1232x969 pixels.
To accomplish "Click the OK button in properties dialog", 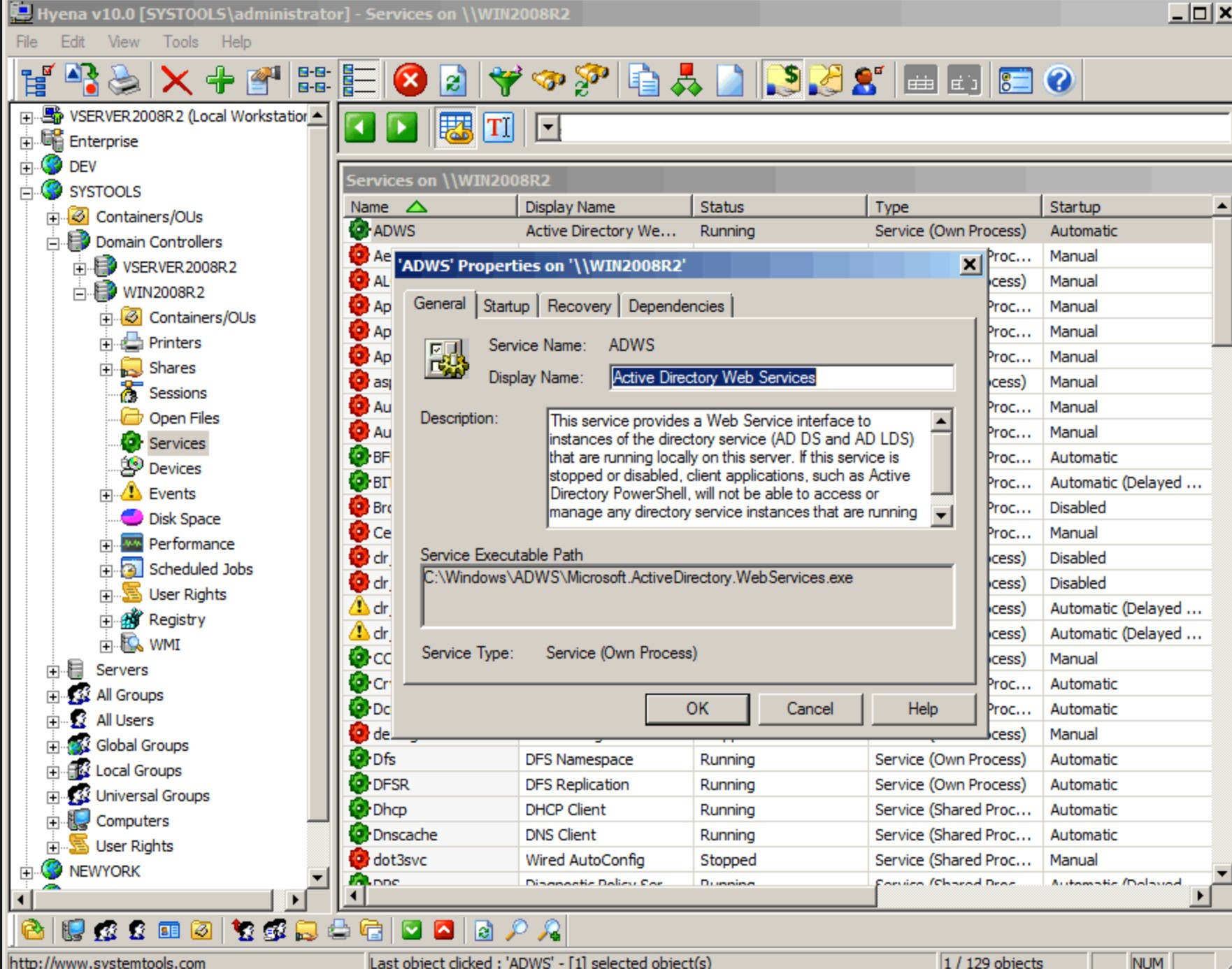I will coord(697,709).
